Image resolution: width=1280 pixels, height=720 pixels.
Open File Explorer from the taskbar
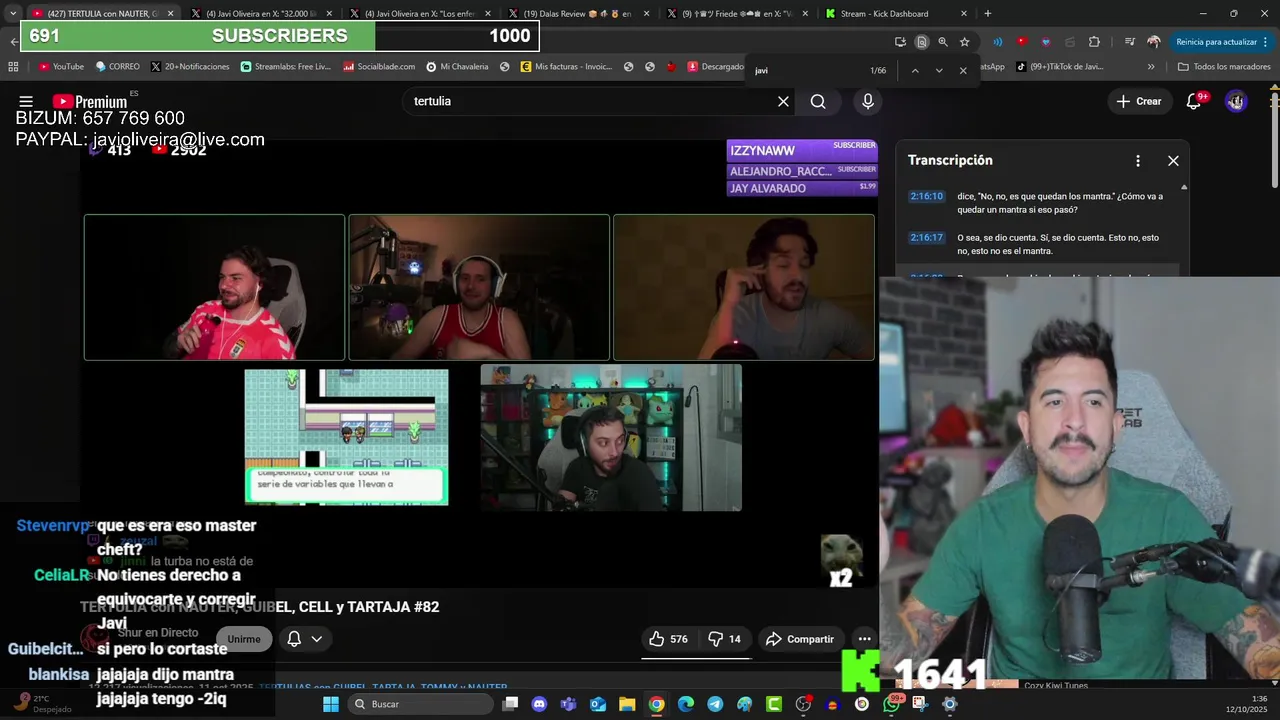(627, 704)
